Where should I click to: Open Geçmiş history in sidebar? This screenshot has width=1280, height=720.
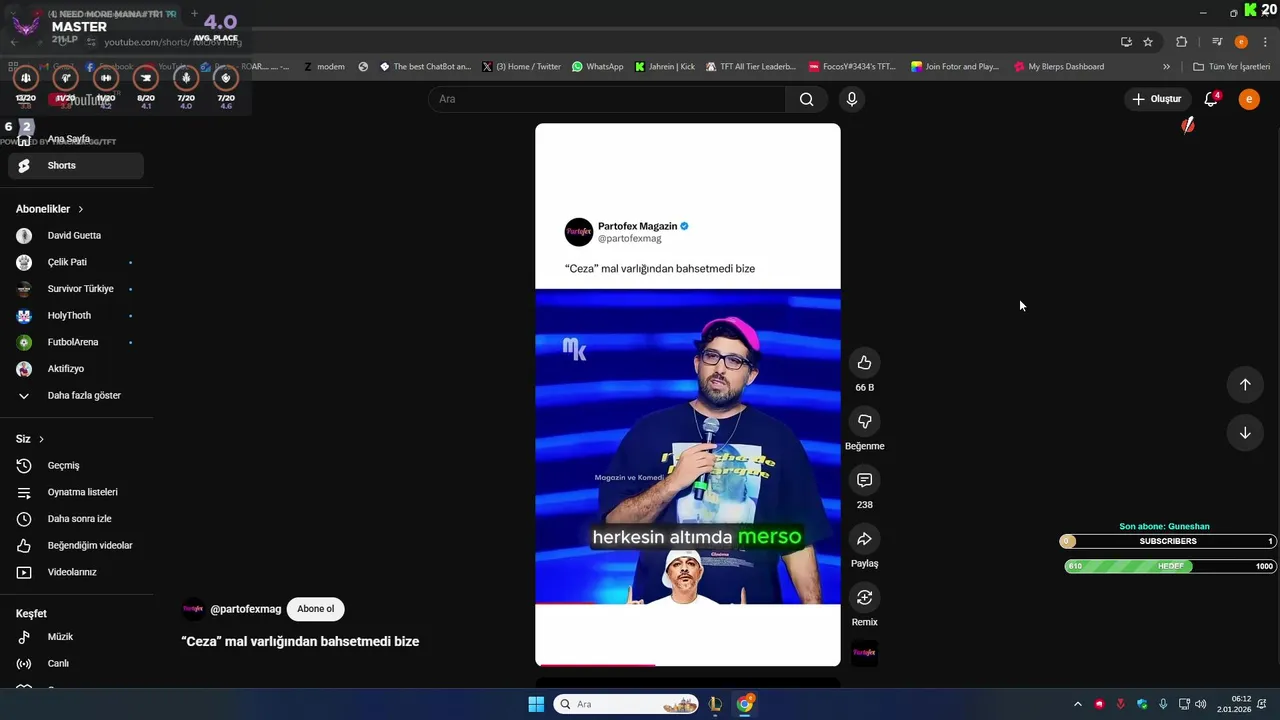(x=76, y=465)
